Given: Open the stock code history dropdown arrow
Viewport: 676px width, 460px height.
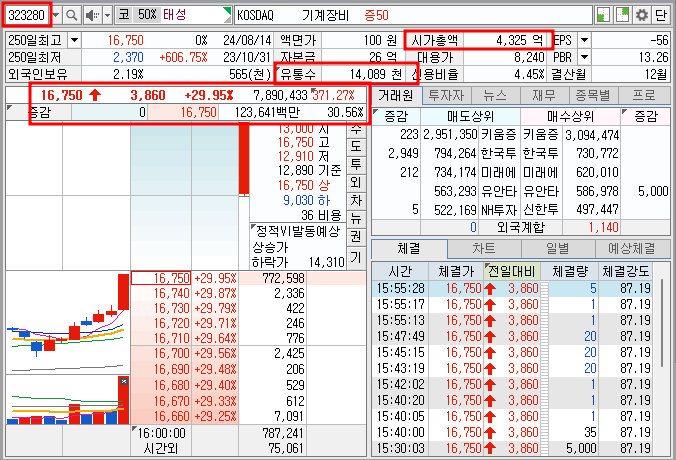Looking at the screenshot, I should coord(56,16).
